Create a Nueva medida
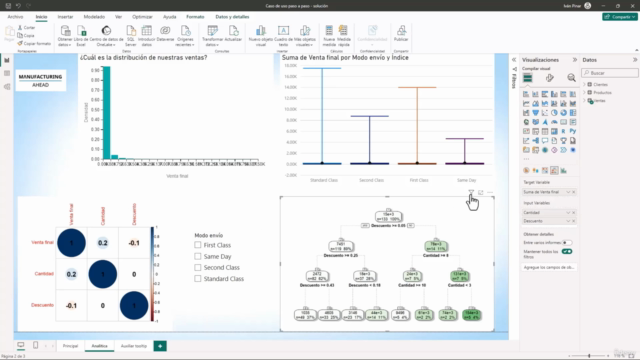 (x=329, y=35)
